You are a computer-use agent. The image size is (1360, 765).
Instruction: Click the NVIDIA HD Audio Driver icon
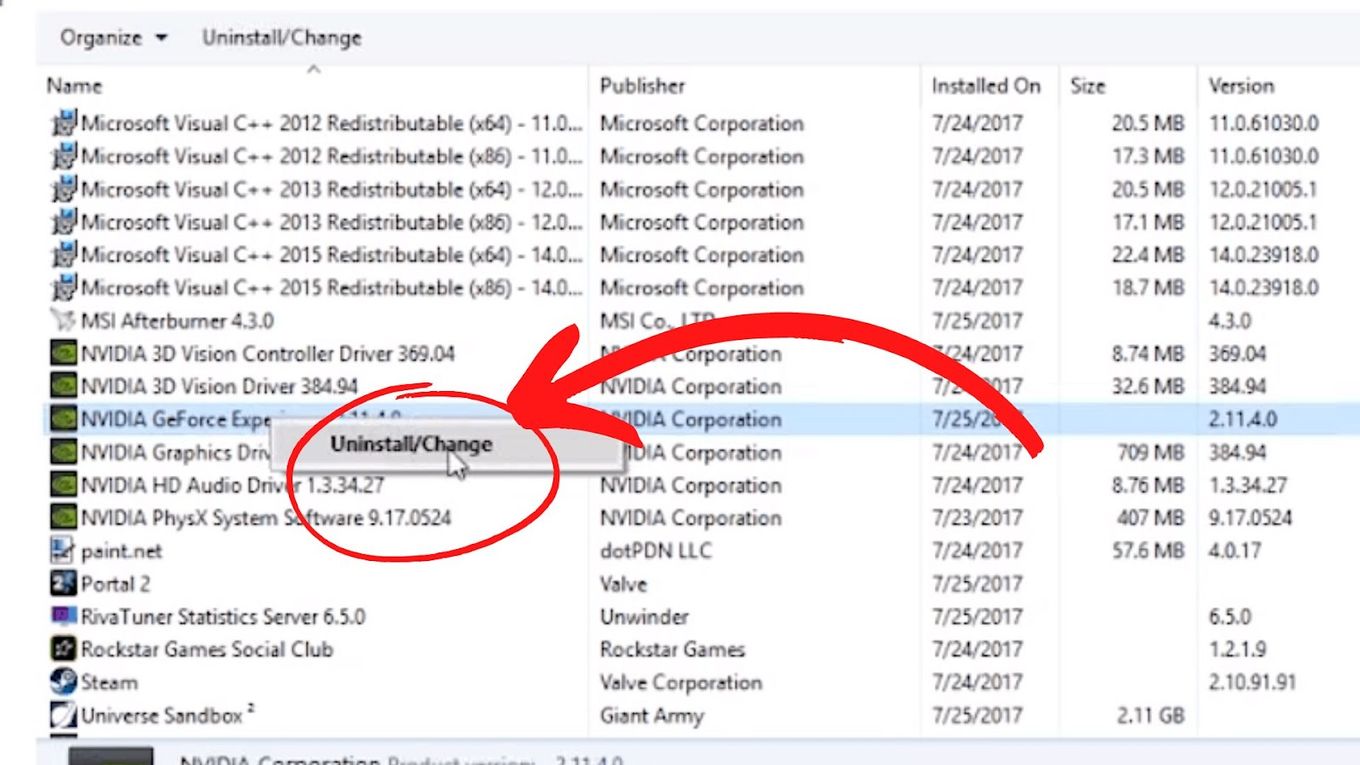64,485
